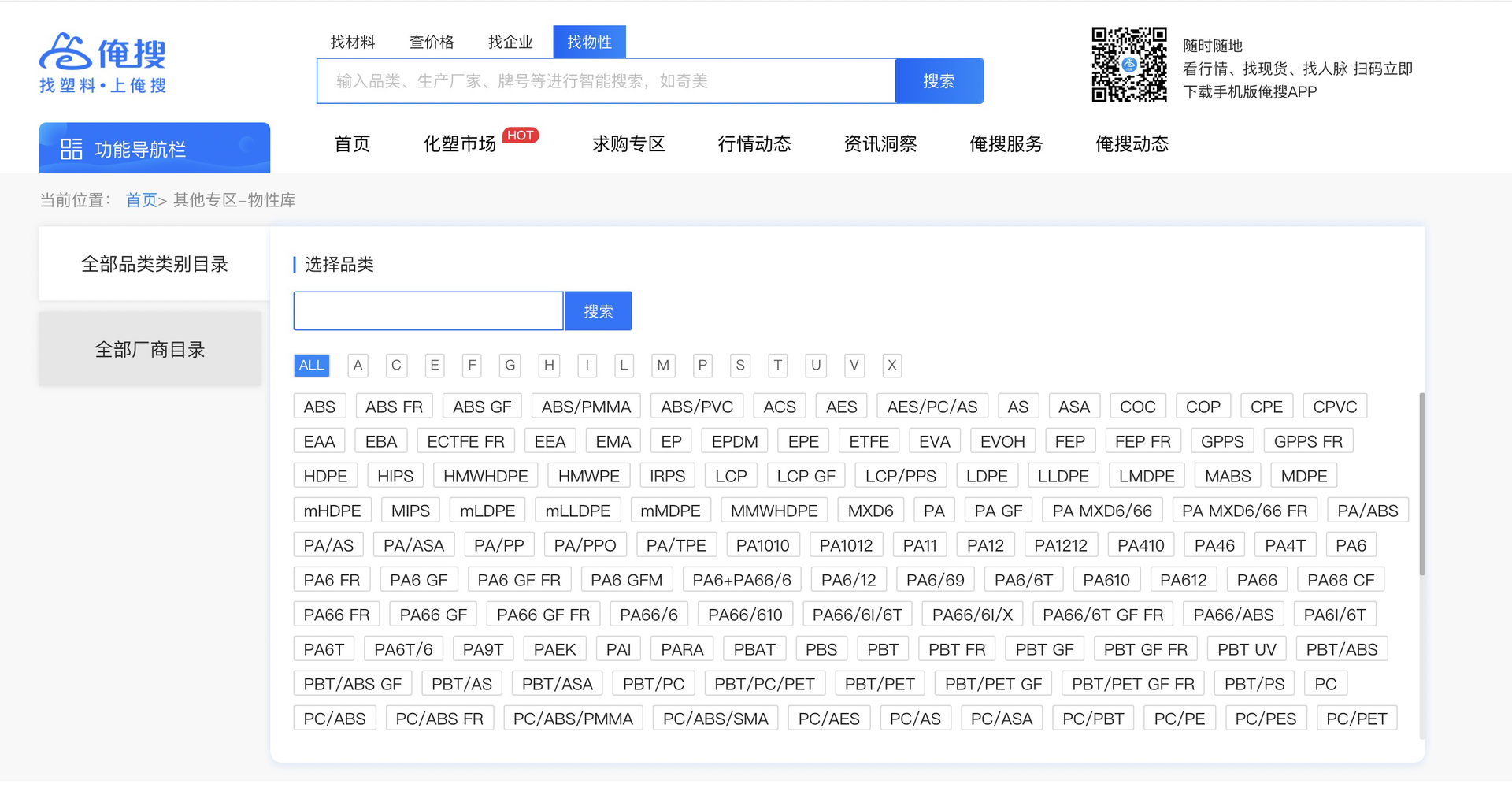Switch to the 查价格 tab
The height and width of the screenshot is (795, 1512).
click(x=432, y=42)
